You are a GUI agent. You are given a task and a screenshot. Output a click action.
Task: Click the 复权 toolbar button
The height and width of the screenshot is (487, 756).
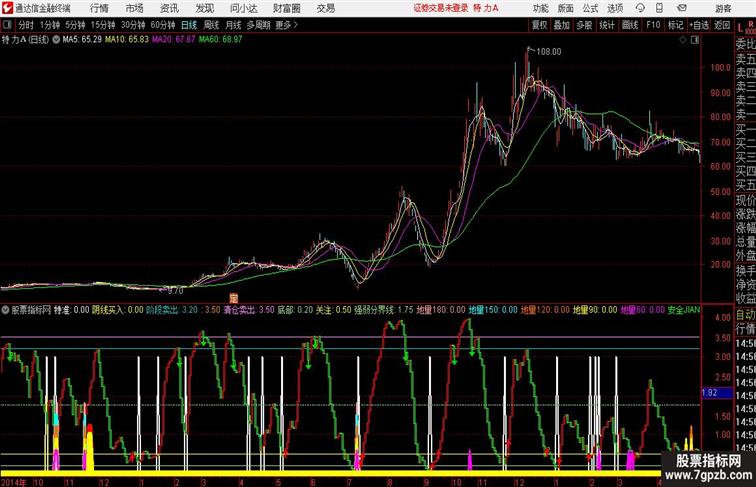point(539,25)
